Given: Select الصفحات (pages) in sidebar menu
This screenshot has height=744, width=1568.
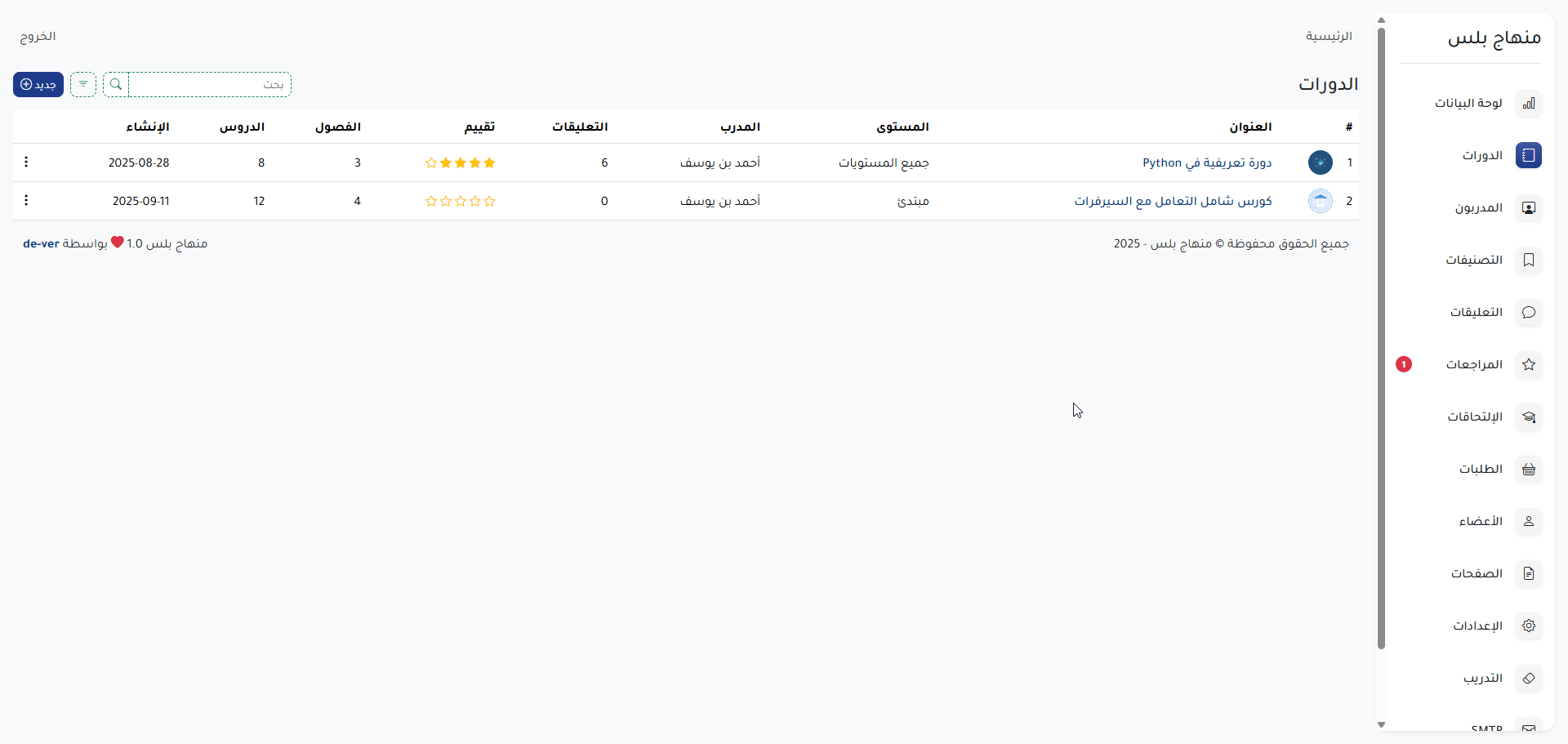Looking at the screenshot, I should (x=1477, y=573).
